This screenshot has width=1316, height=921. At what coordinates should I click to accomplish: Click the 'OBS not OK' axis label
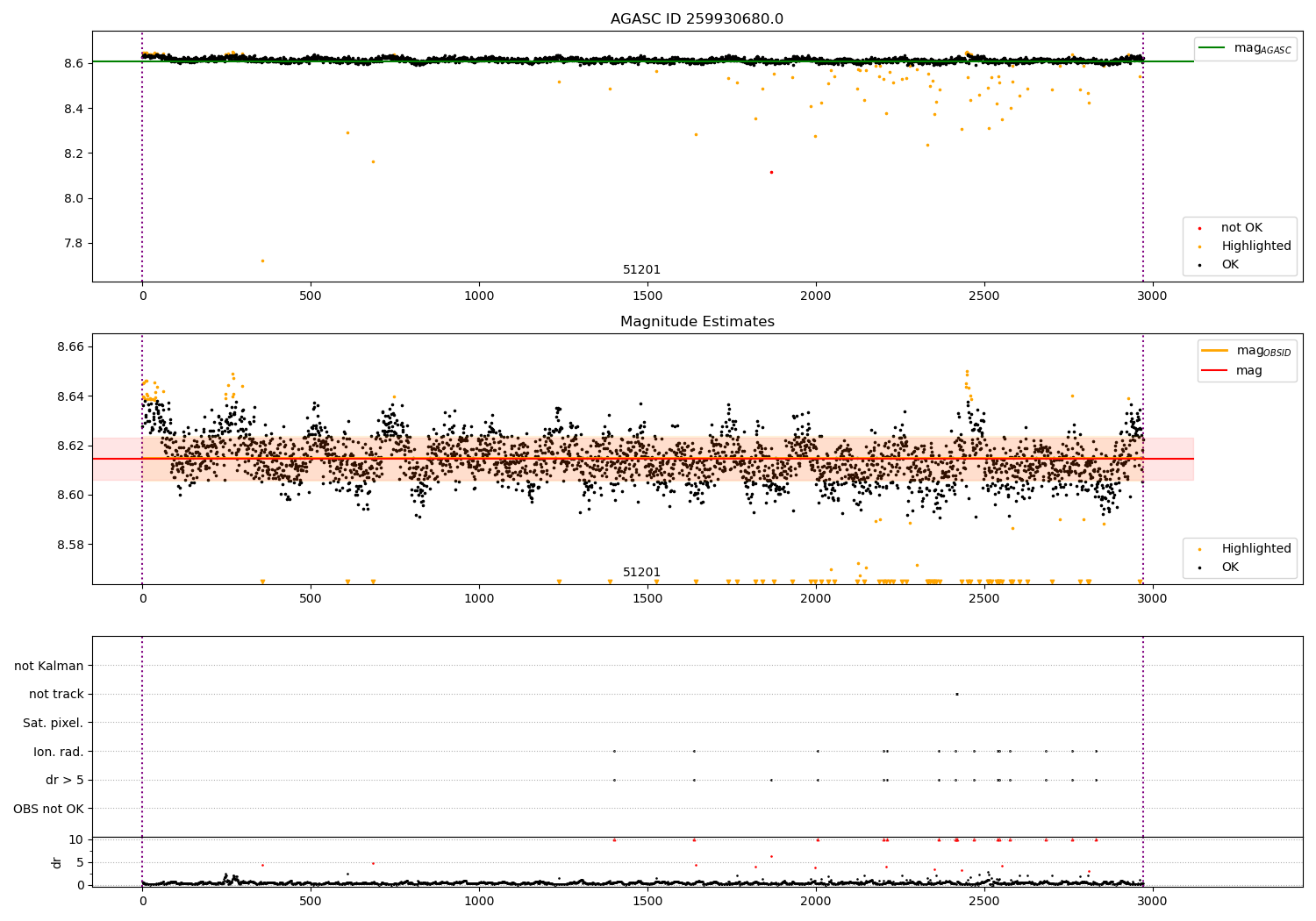(48, 810)
